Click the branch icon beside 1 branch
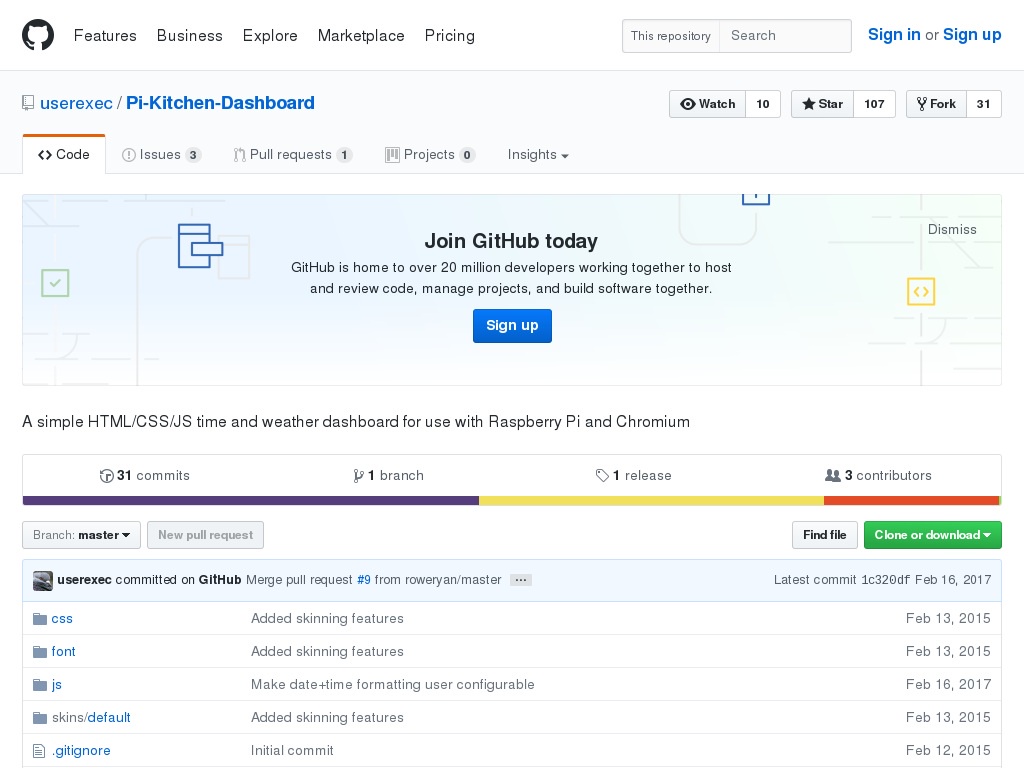Screen dimensions: 1024x768 [x=359, y=476]
